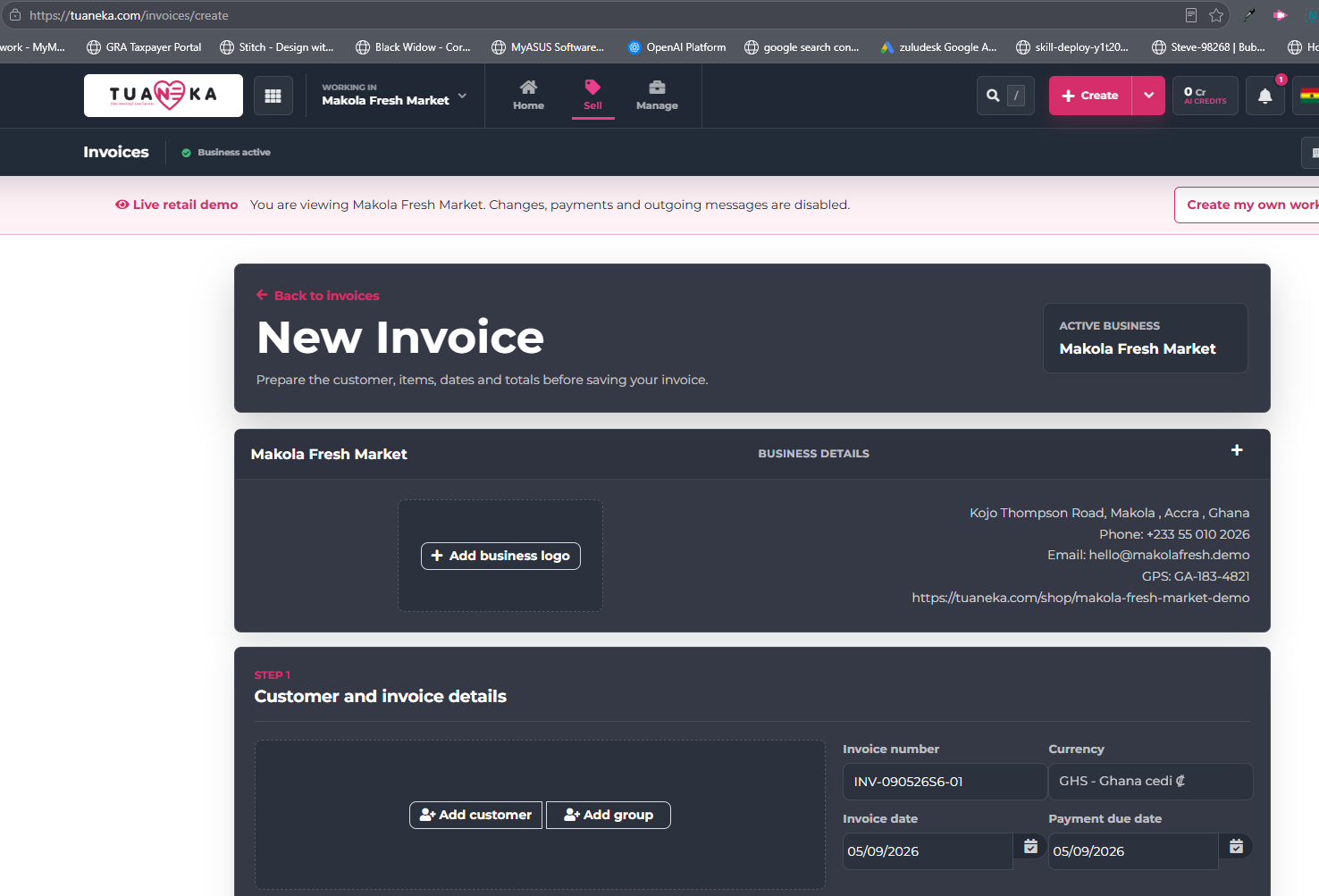Click the Add group button
This screenshot has width=1319, height=896.
(609, 815)
